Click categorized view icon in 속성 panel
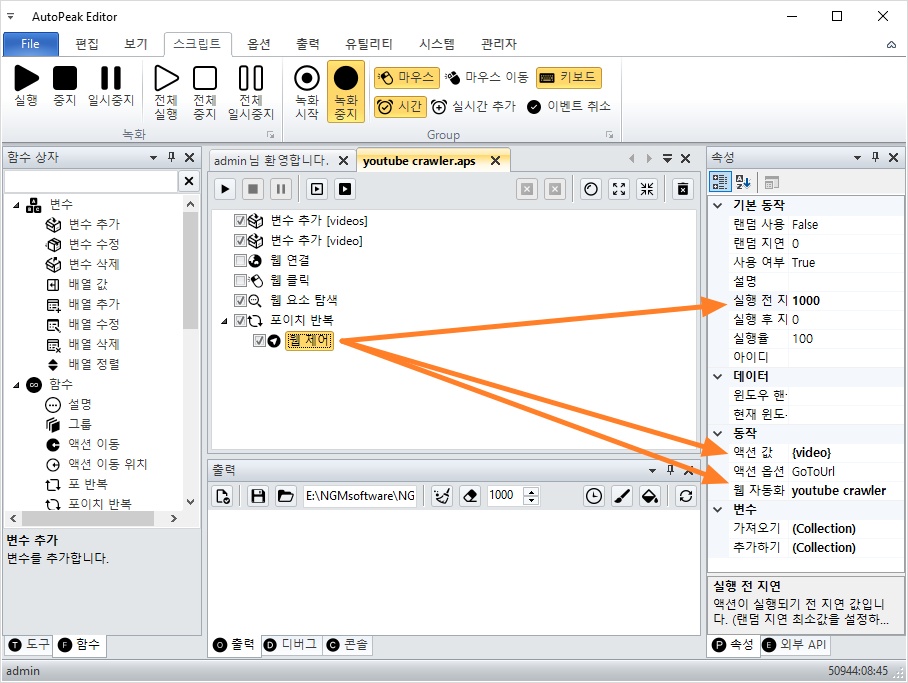908x683 pixels. pyautogui.click(x=720, y=182)
